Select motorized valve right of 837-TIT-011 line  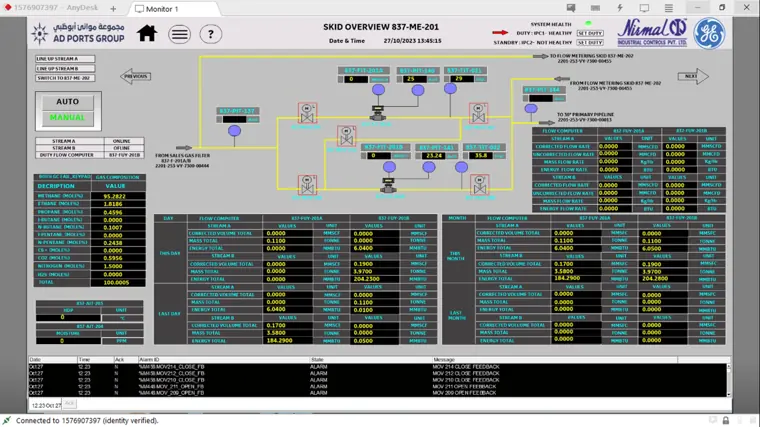tap(478, 113)
